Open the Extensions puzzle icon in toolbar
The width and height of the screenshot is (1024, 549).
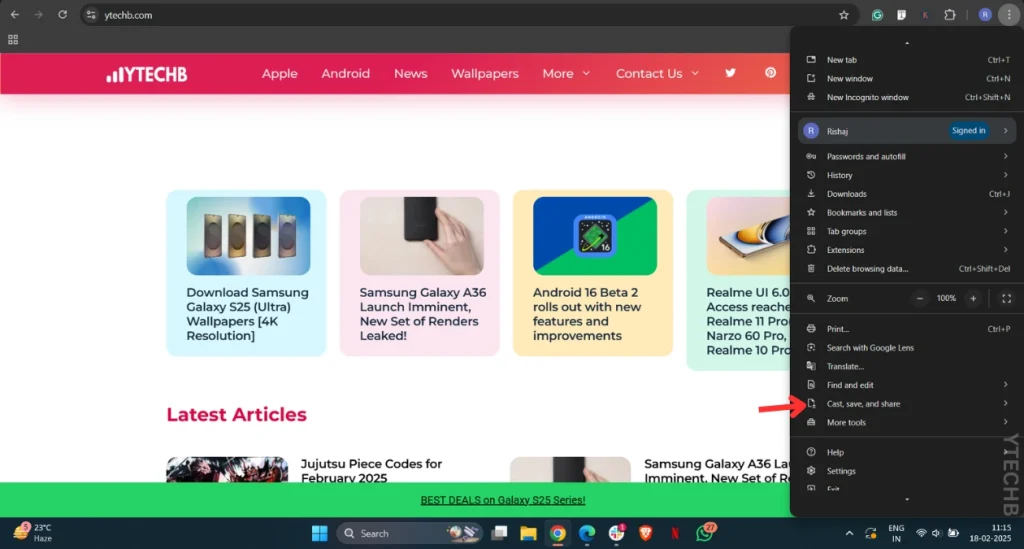(950, 15)
